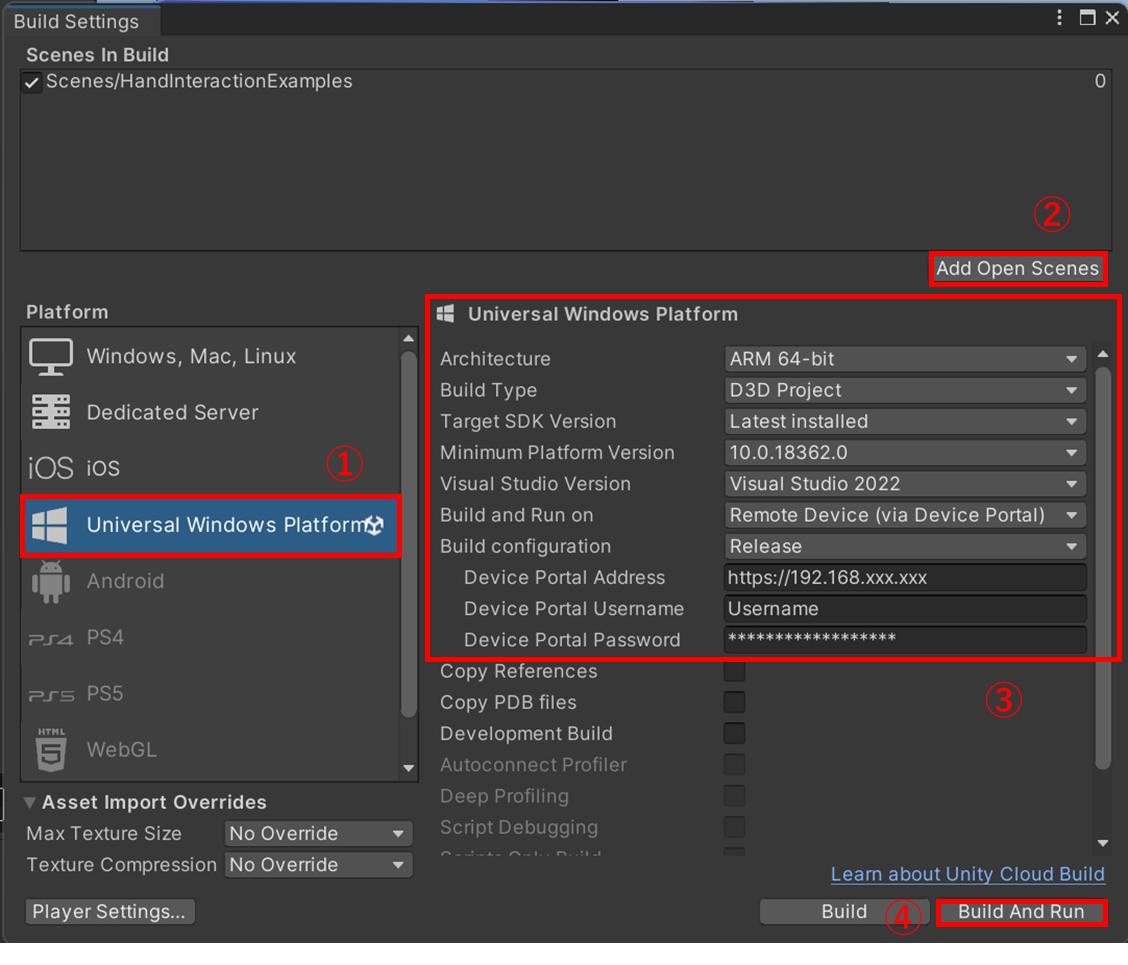The width and height of the screenshot is (1128, 965).
Task: Select the Android platform entry
Action: [x=210, y=581]
